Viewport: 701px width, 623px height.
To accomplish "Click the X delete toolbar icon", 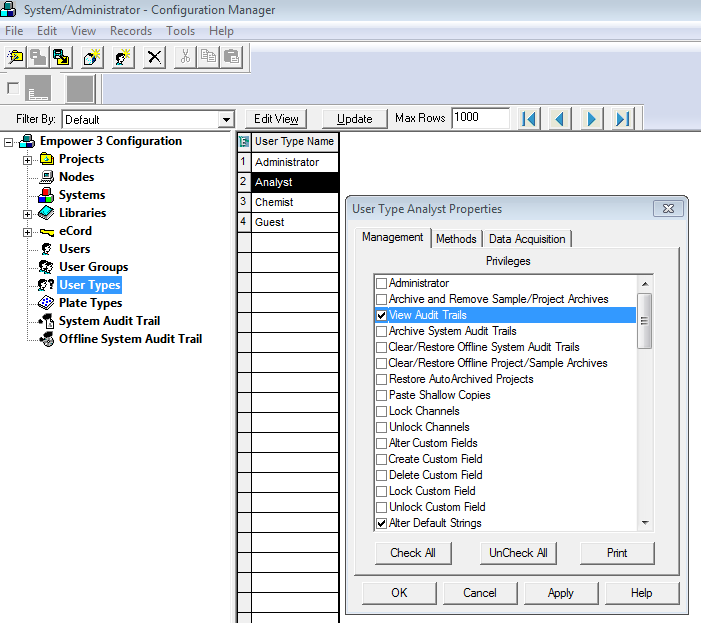I will coord(154,57).
